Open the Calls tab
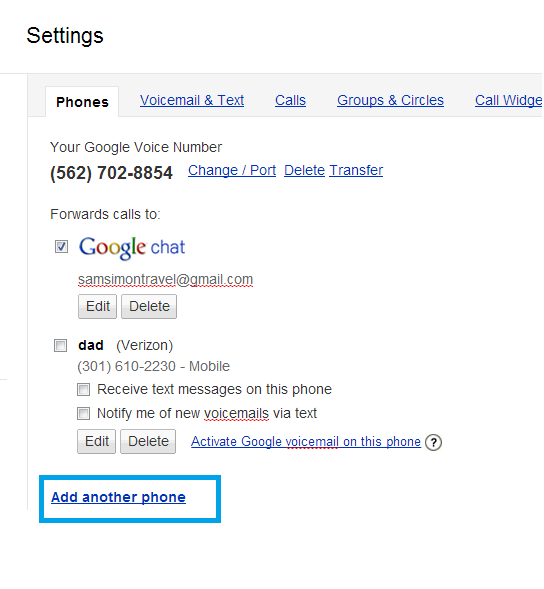The height and width of the screenshot is (589, 544). (x=290, y=100)
